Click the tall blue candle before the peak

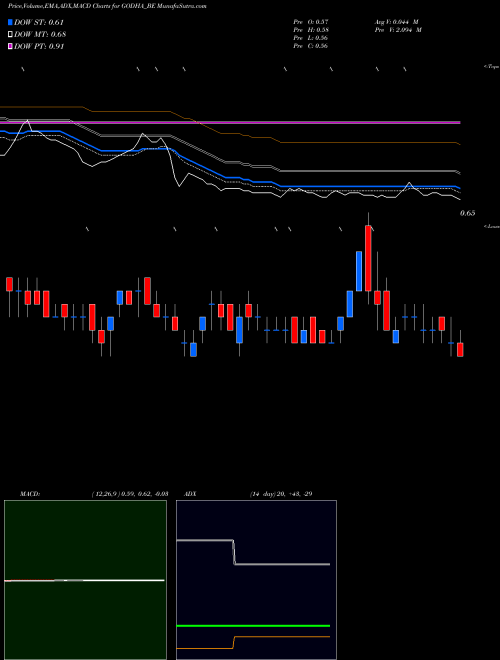tap(359, 271)
